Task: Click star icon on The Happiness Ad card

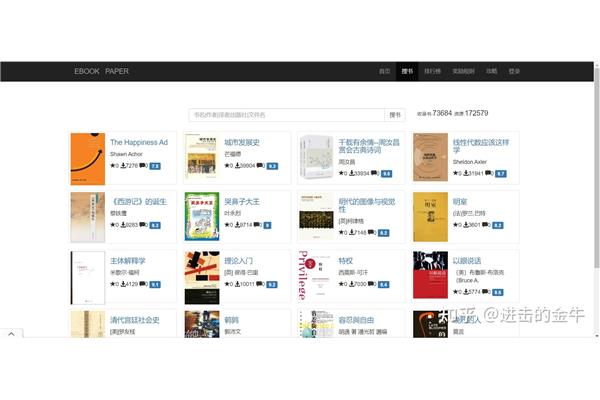Action: [x=112, y=166]
